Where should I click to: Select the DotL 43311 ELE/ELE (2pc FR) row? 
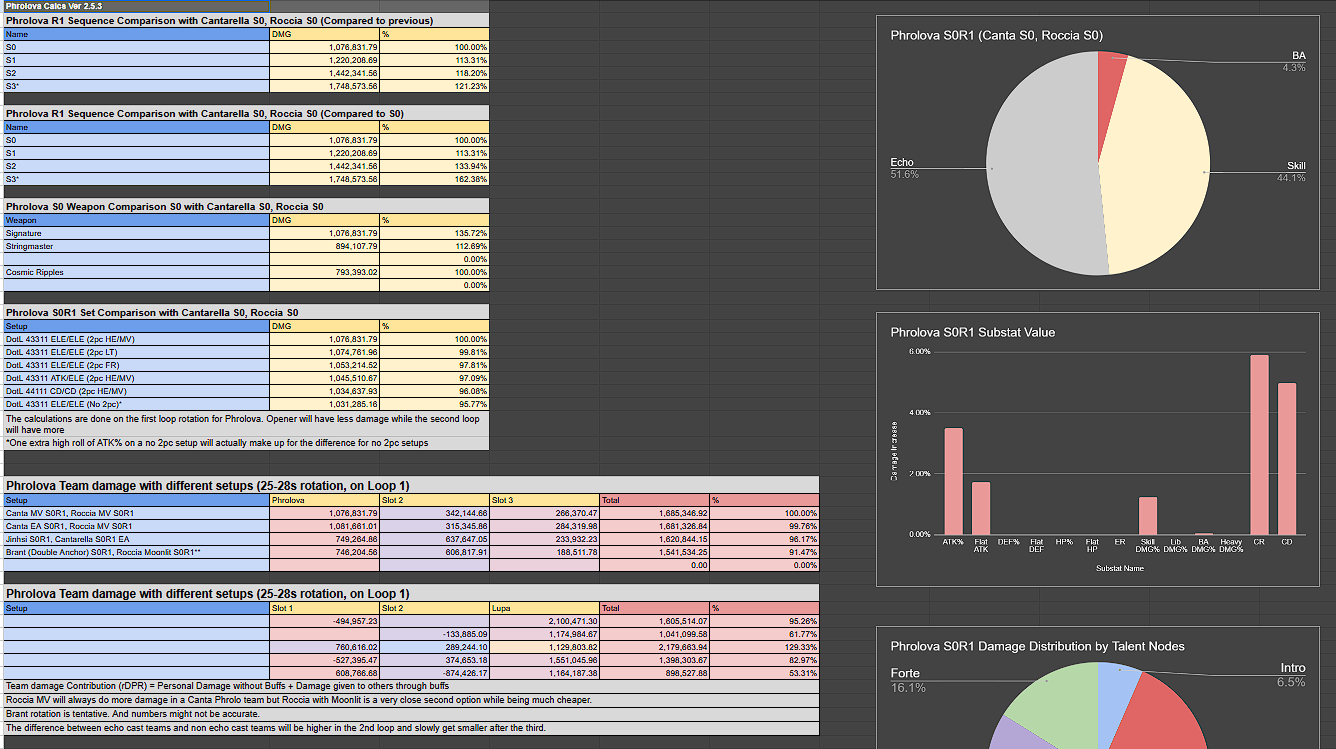tap(136, 365)
